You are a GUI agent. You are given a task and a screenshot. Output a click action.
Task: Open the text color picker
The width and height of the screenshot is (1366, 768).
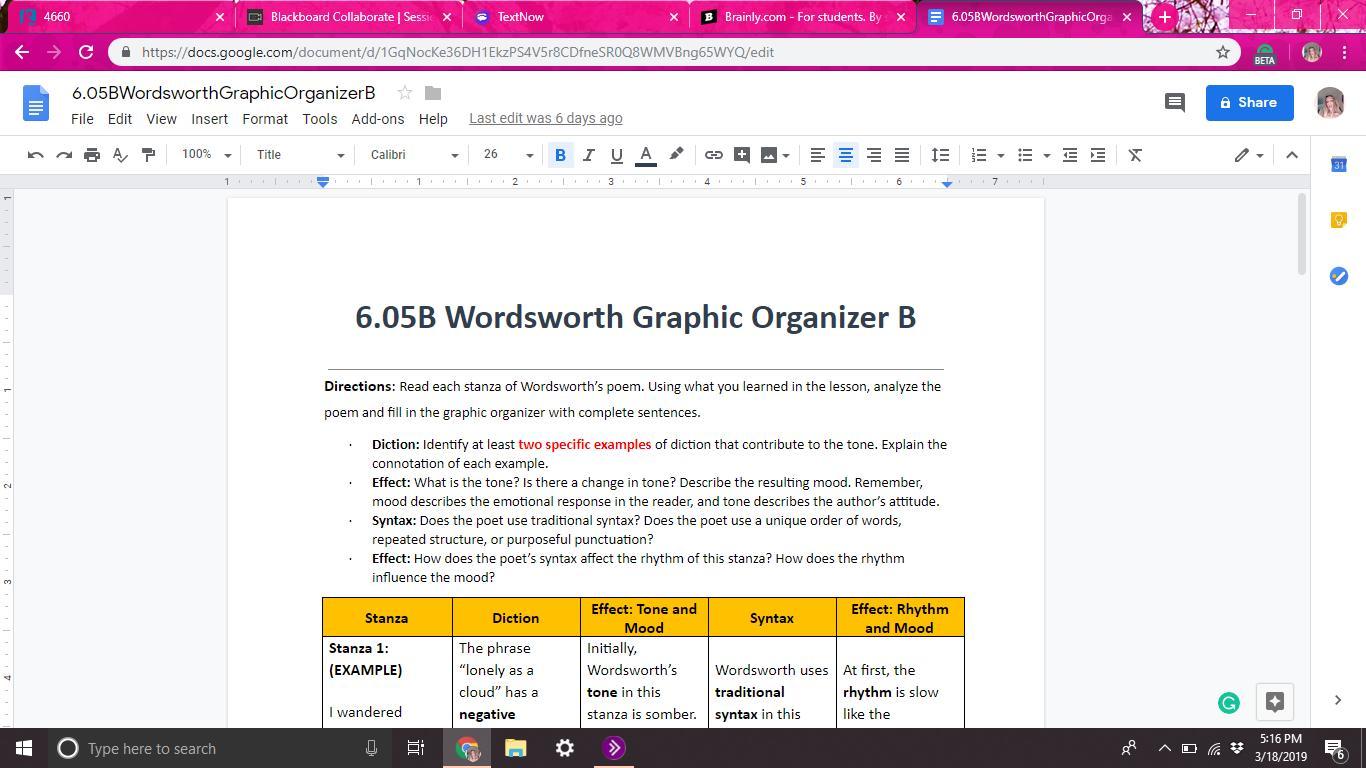tap(646, 155)
